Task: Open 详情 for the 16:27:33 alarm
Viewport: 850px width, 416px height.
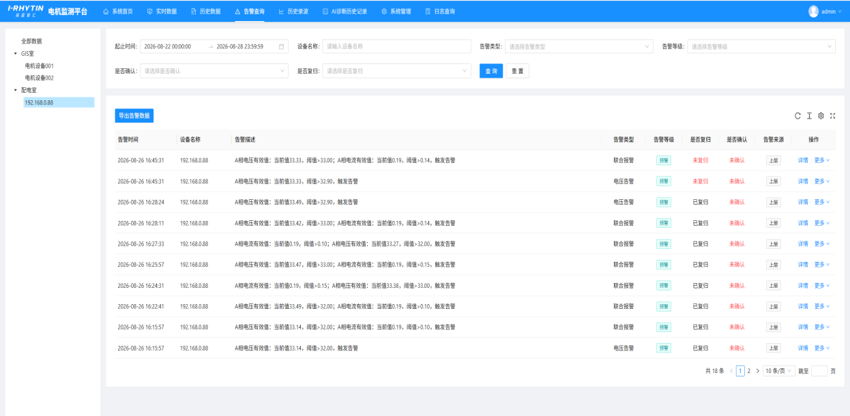Action: point(803,244)
